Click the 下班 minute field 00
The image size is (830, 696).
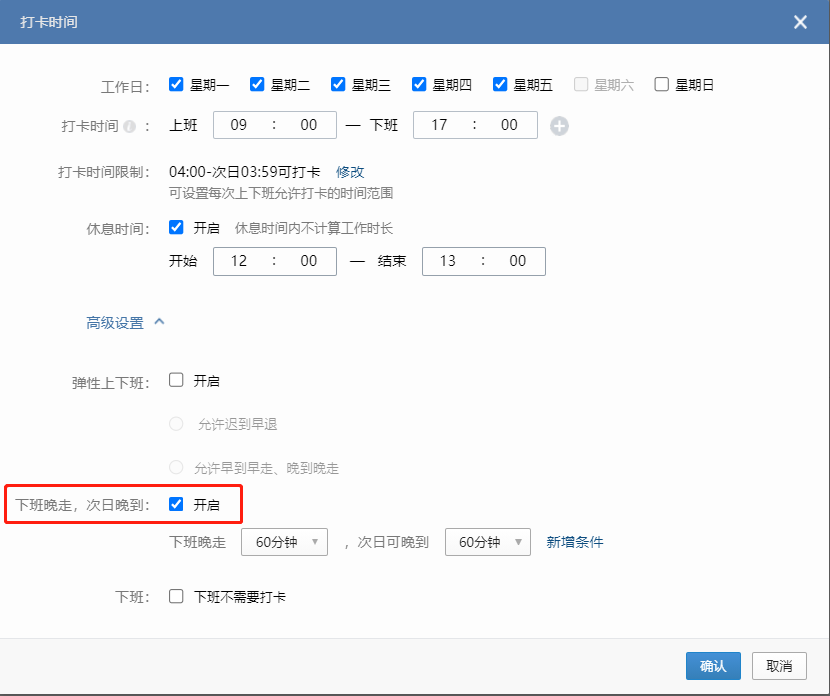point(509,125)
